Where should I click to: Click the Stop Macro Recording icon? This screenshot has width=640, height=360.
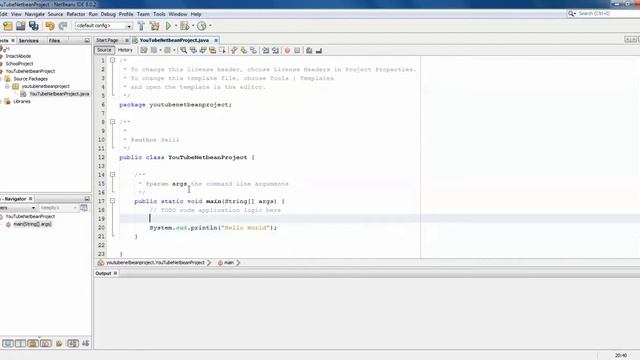click(297, 50)
